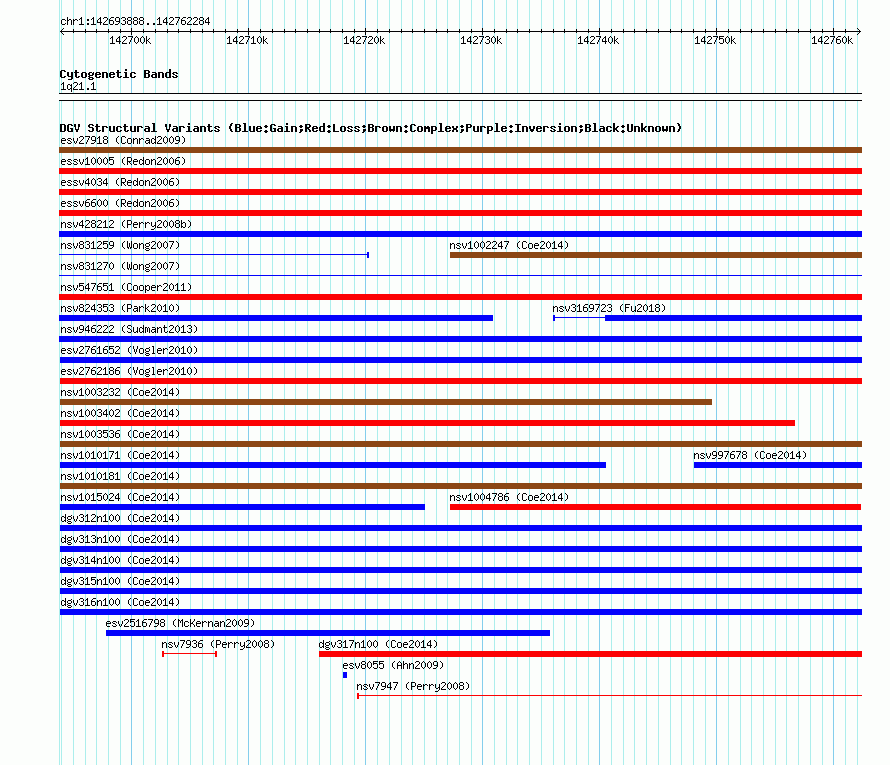Click nsv831259 (Wong2007) label
890x765 pixels.
pyautogui.click(x=120, y=245)
